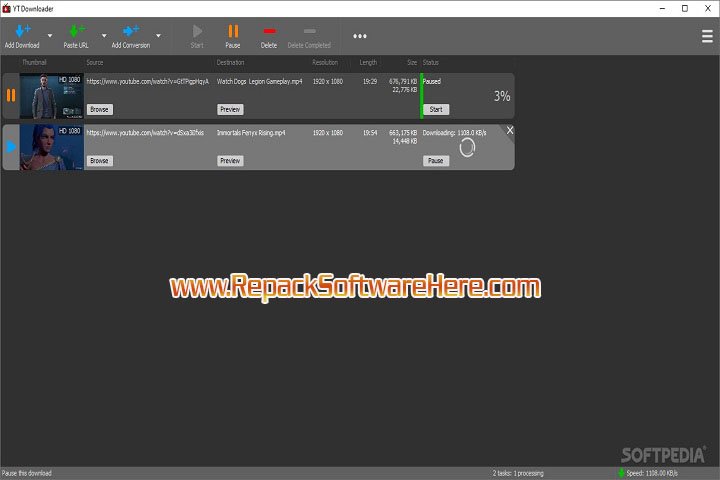
Task: Open the hamburger main menu
Action: 707,36
